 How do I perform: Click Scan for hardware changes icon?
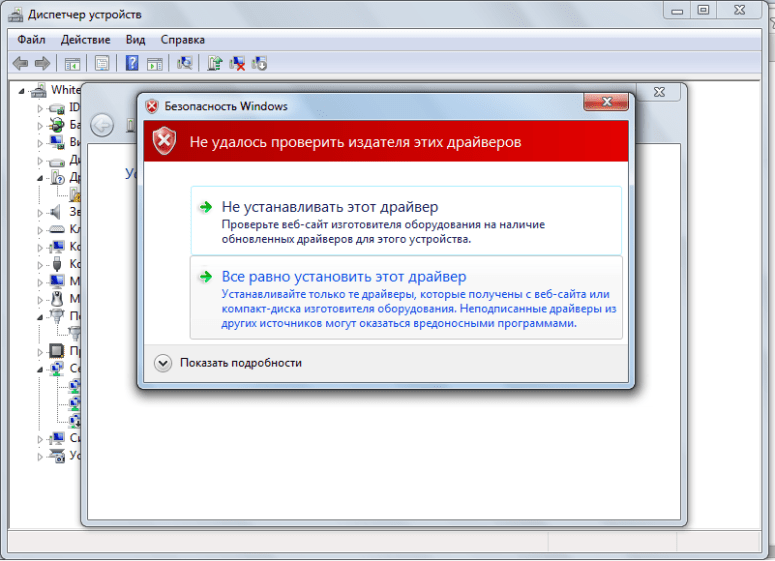pyautogui.click(x=184, y=63)
